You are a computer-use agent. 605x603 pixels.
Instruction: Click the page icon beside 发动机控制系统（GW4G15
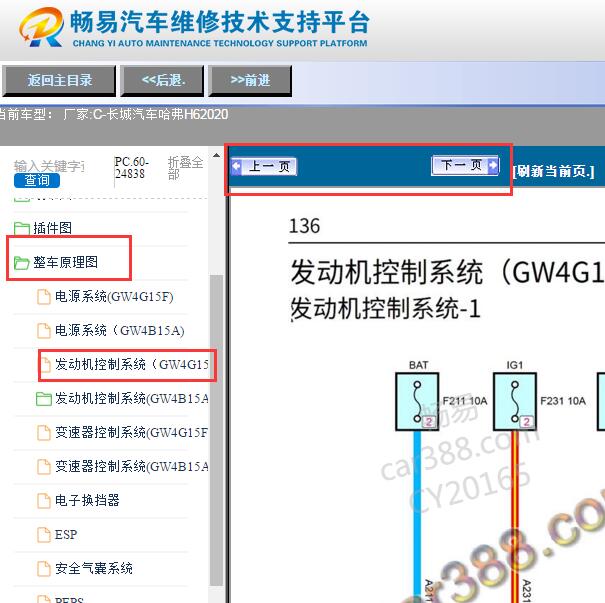click(x=46, y=365)
